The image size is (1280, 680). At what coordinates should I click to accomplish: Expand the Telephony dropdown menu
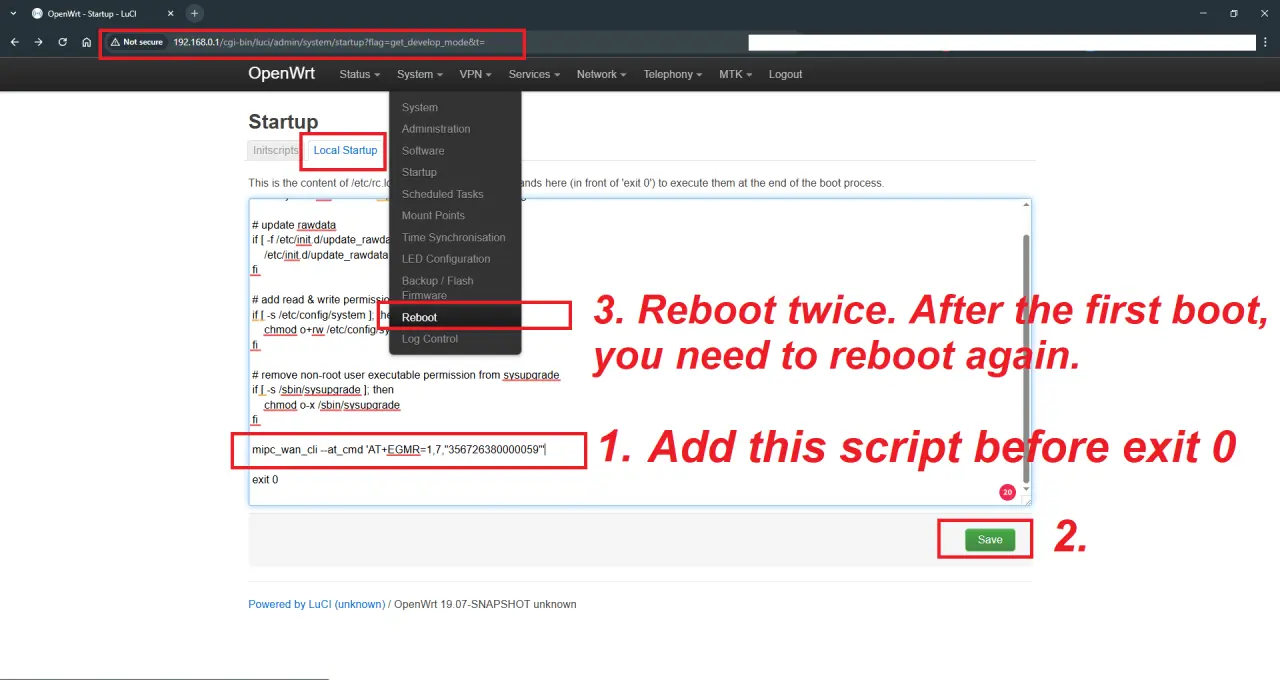pos(673,74)
